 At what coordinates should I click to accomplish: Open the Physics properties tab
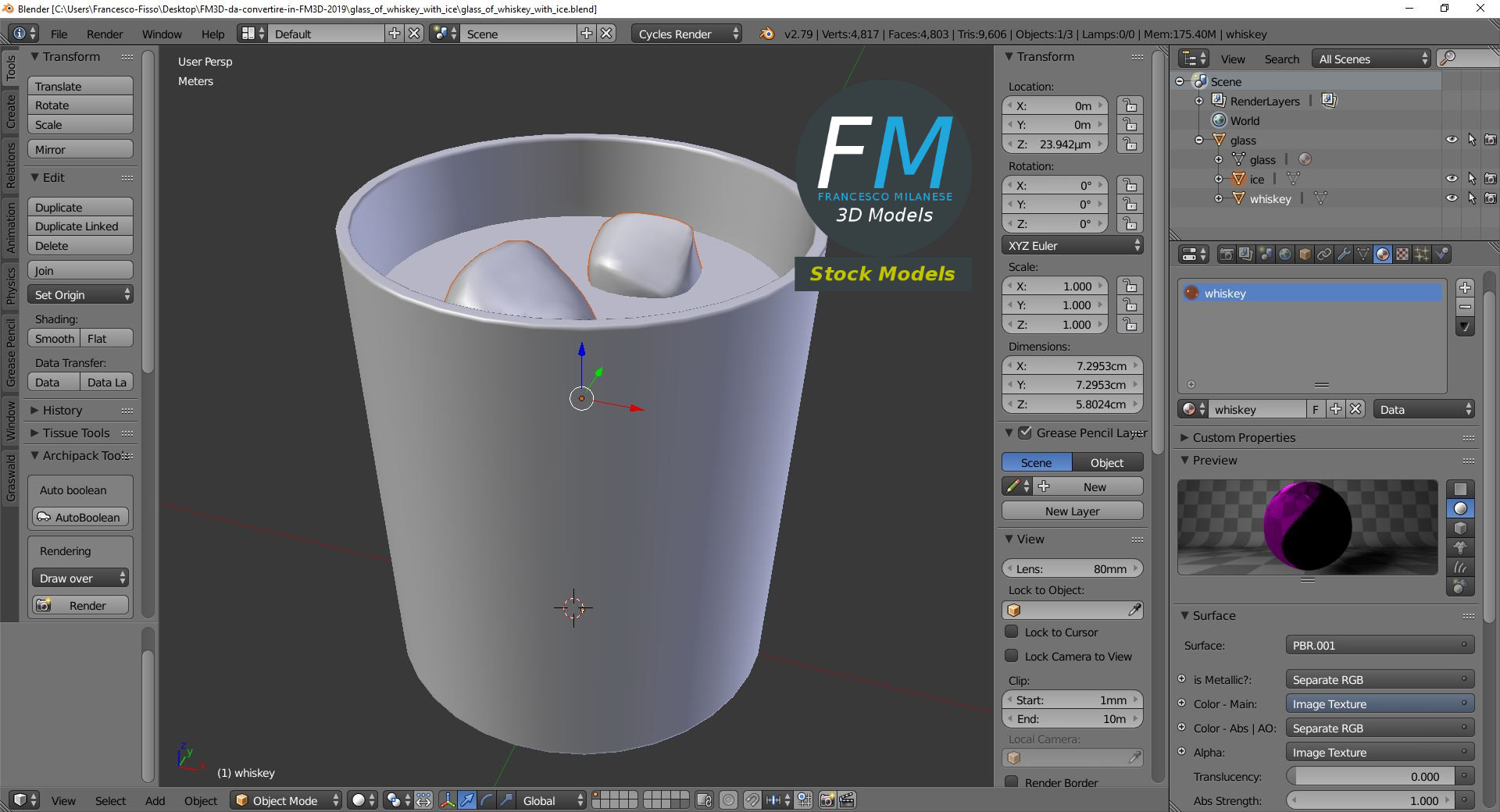coord(1442,255)
